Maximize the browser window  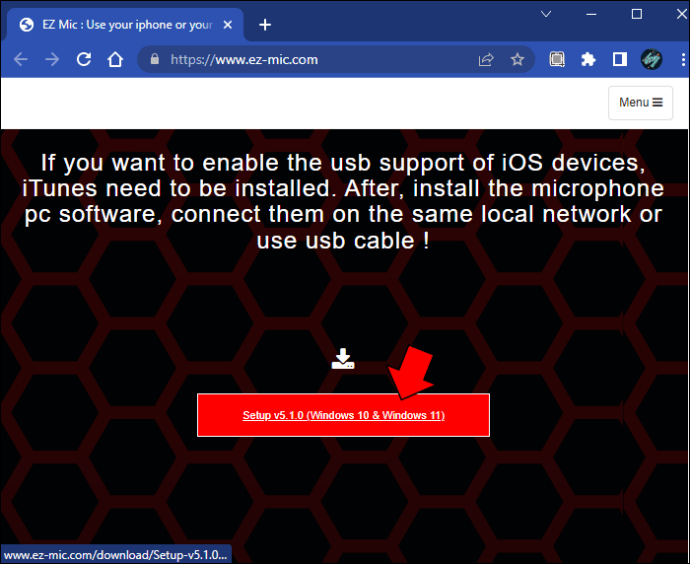click(x=637, y=14)
